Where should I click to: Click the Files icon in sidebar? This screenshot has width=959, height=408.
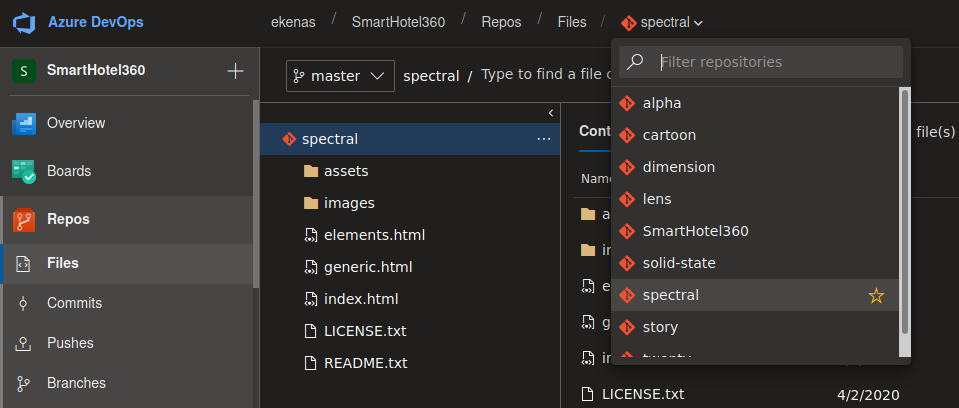[x=23, y=264]
